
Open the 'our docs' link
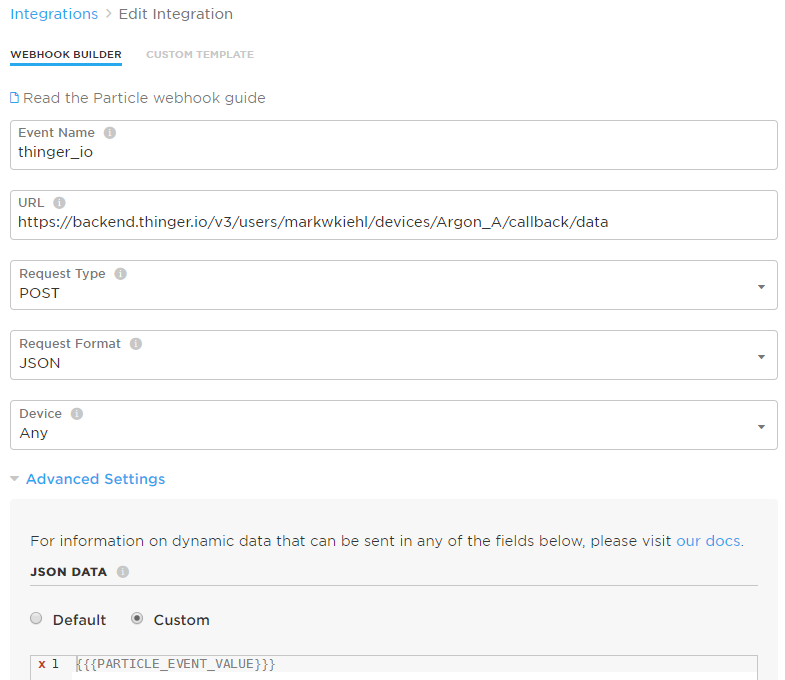coord(708,541)
